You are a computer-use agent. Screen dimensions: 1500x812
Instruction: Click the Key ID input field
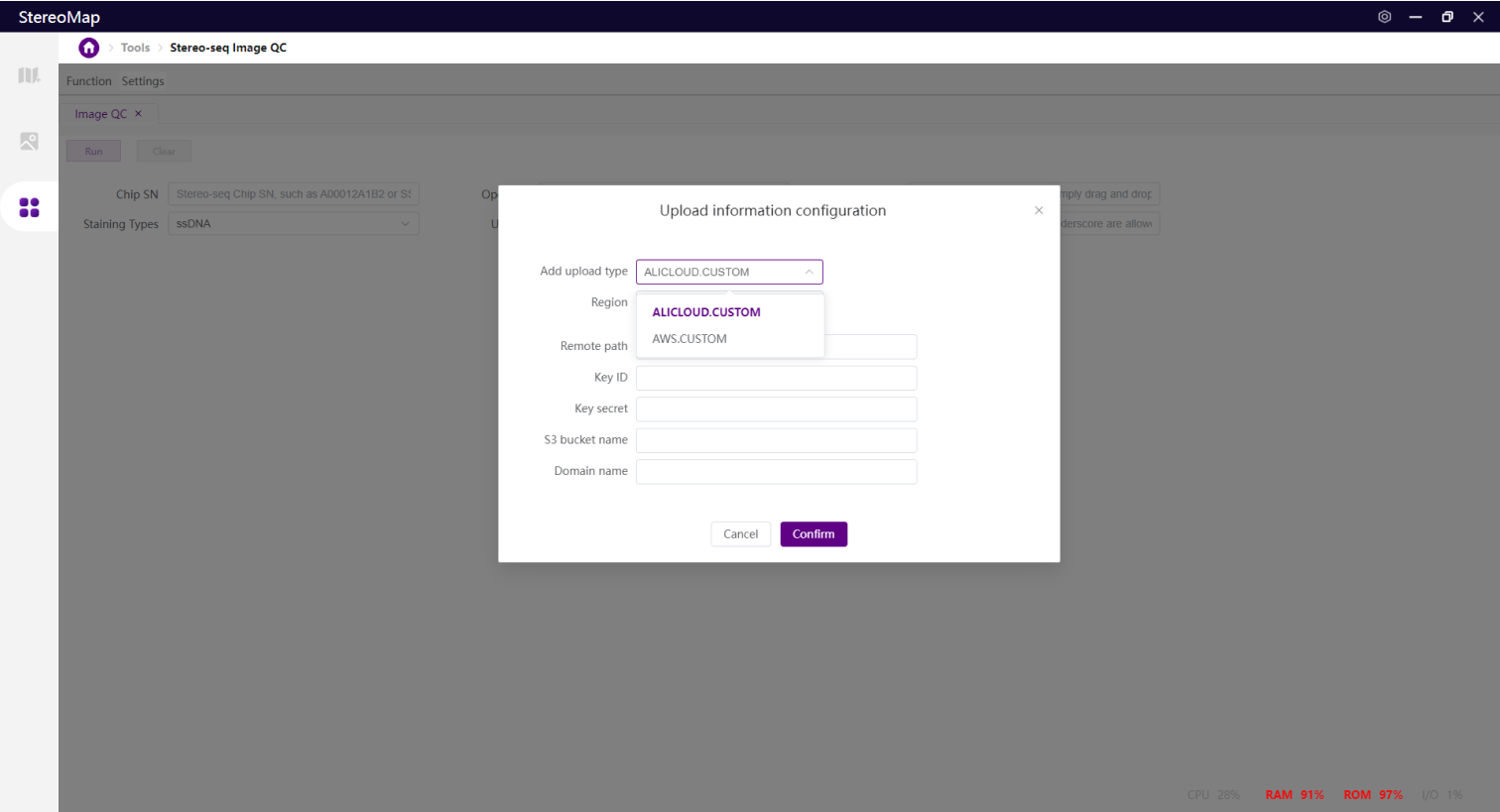776,378
